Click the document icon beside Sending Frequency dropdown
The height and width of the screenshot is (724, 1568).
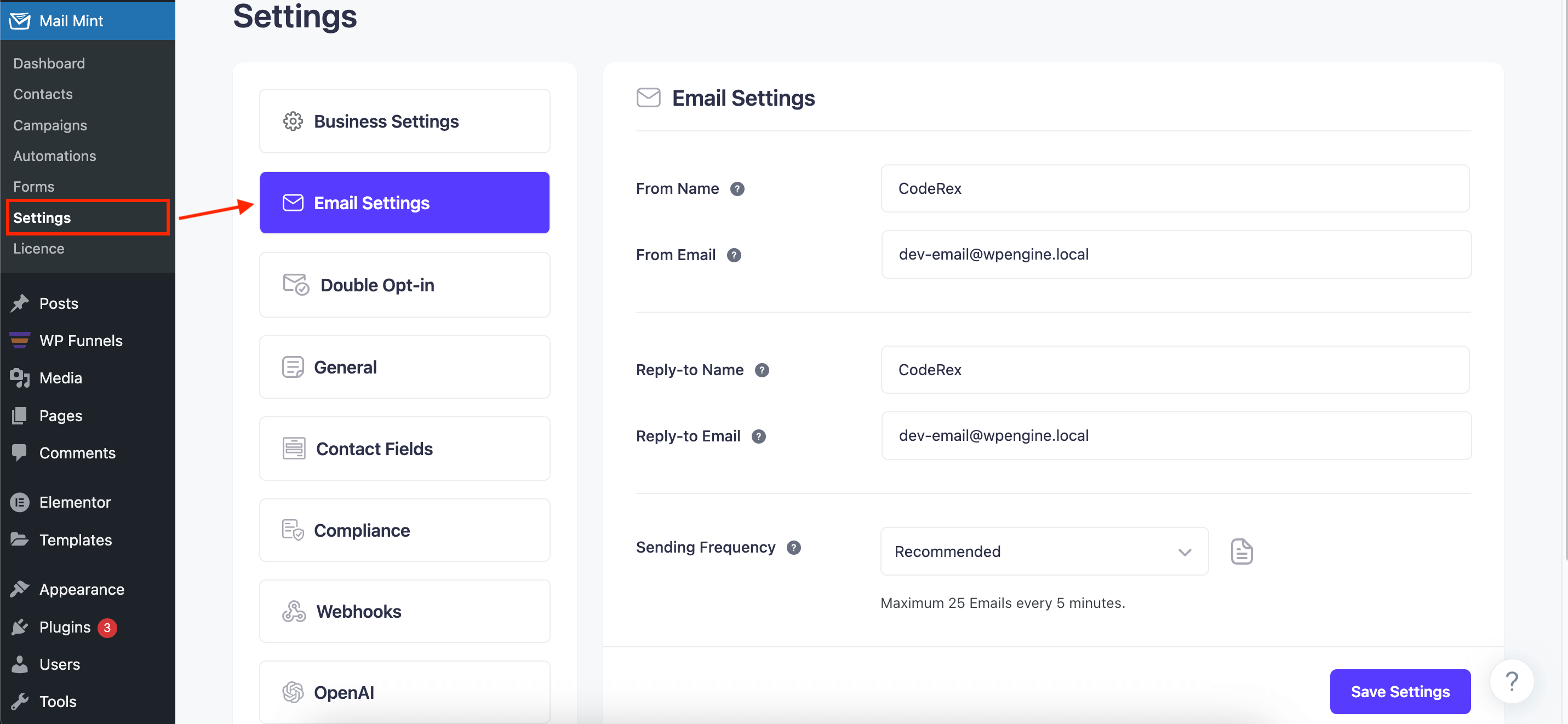coord(1241,552)
